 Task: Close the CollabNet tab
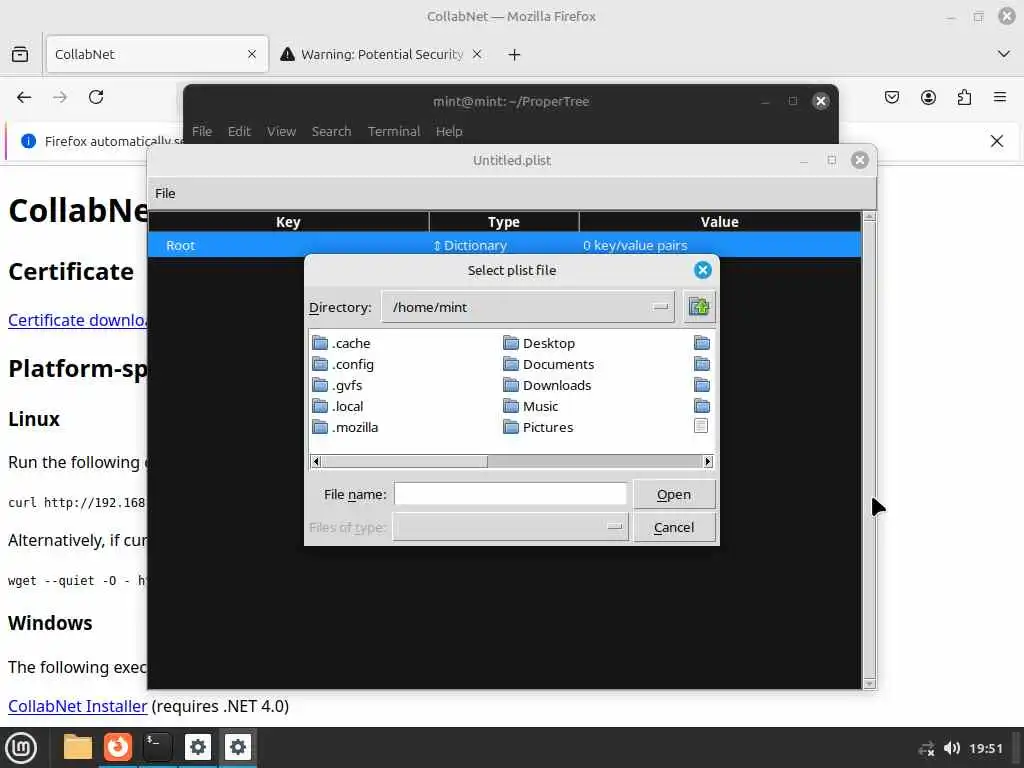point(251,54)
